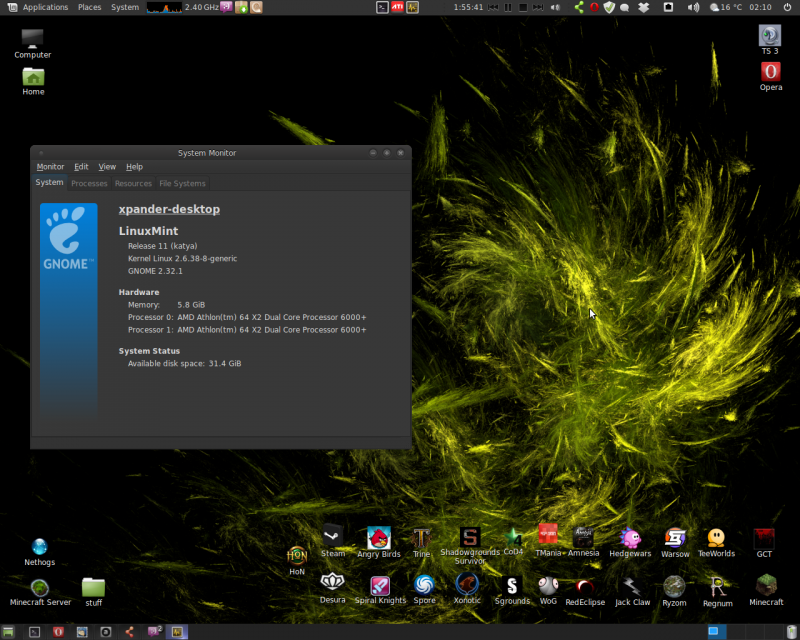Open the Dropbox tray icon
Image resolution: width=800 pixels, height=640 pixels.
click(x=644, y=7)
